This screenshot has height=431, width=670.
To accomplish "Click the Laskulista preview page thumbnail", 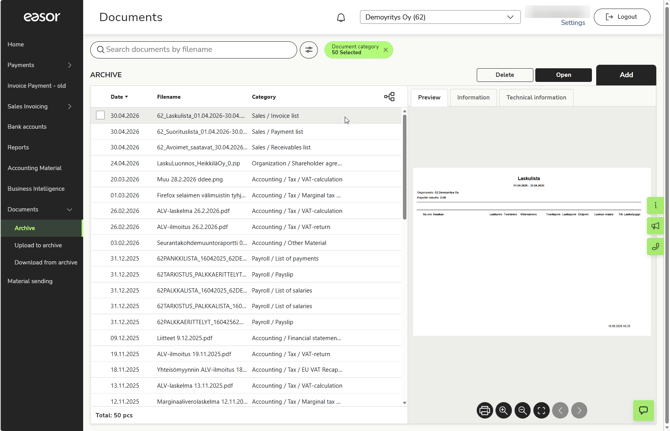I will click(532, 252).
